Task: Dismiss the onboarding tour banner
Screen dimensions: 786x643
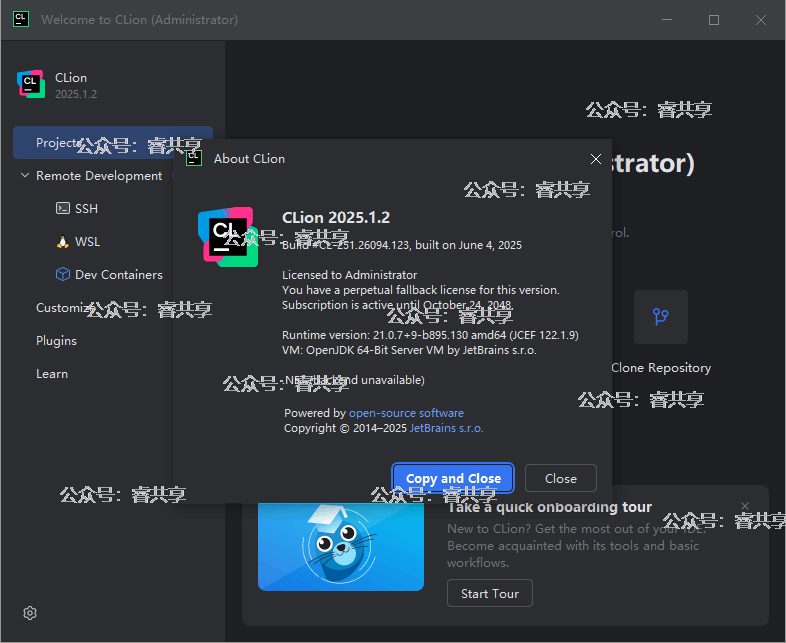Action: pos(745,506)
